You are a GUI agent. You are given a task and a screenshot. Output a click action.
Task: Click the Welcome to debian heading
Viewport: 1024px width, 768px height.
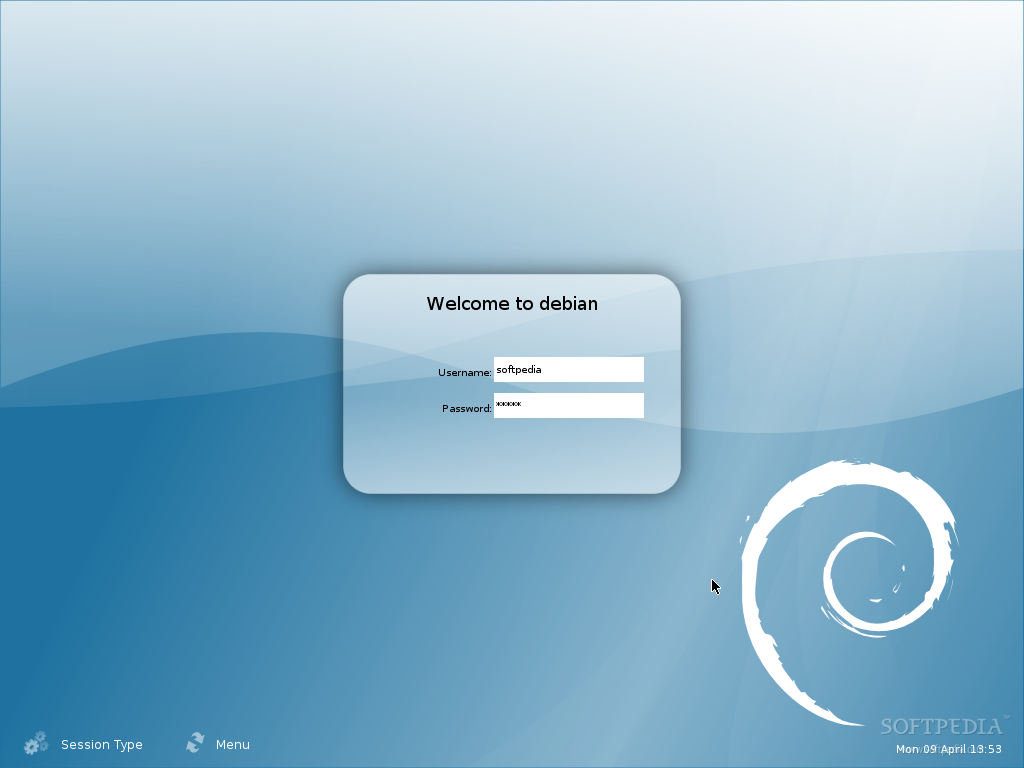[512, 304]
